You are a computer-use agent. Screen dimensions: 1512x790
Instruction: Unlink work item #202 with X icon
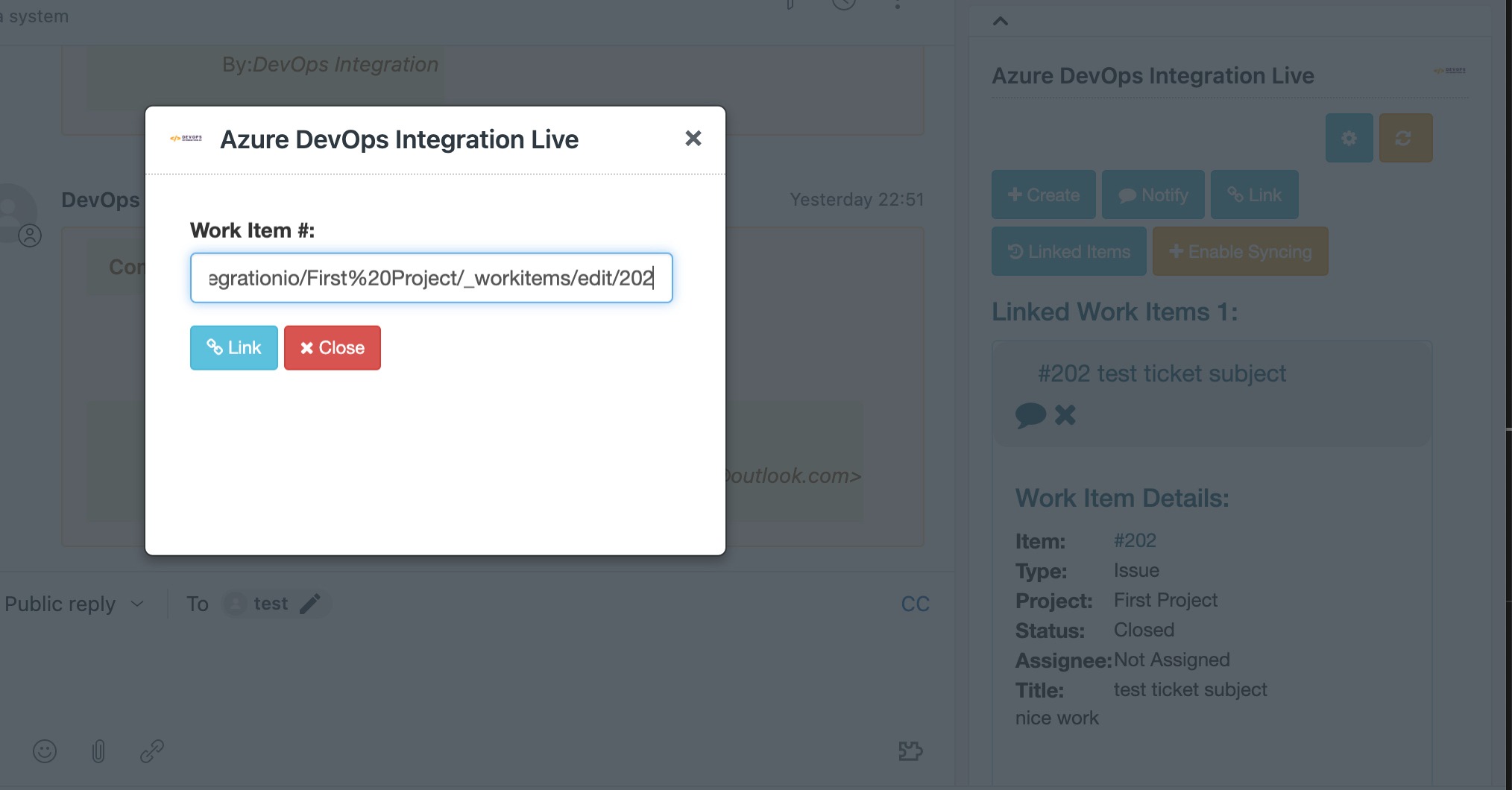(x=1065, y=414)
